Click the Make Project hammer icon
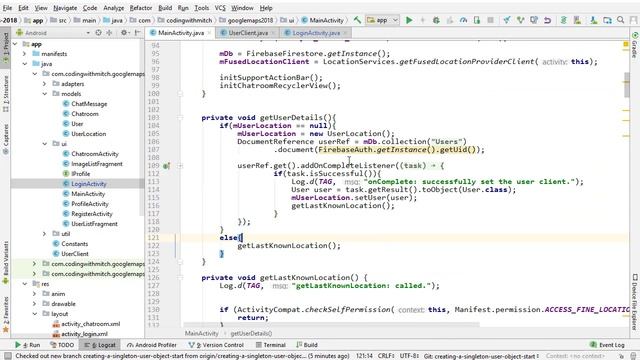The image size is (640, 360). coord(357,20)
